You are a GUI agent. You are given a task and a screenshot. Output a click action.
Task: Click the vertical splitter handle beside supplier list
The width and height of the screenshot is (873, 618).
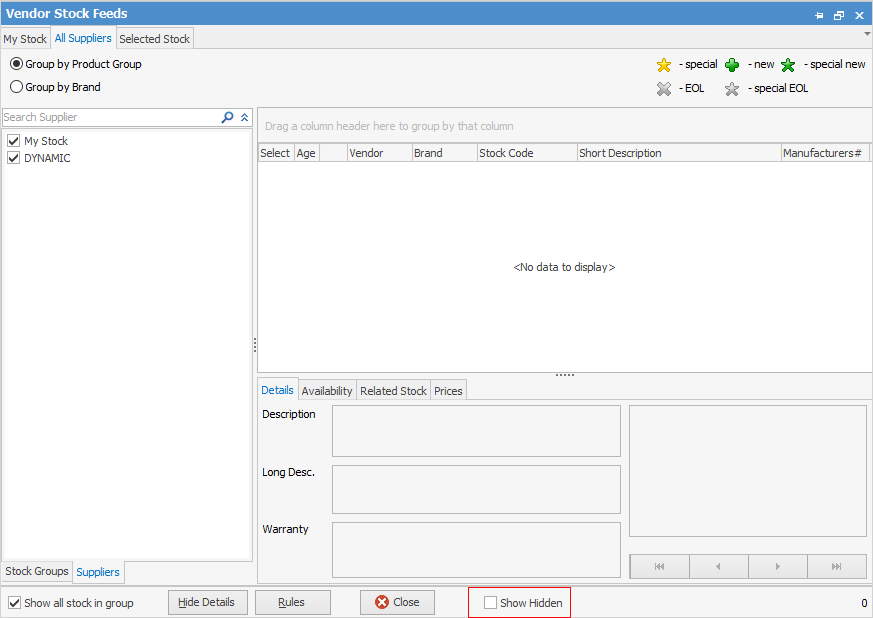click(255, 345)
